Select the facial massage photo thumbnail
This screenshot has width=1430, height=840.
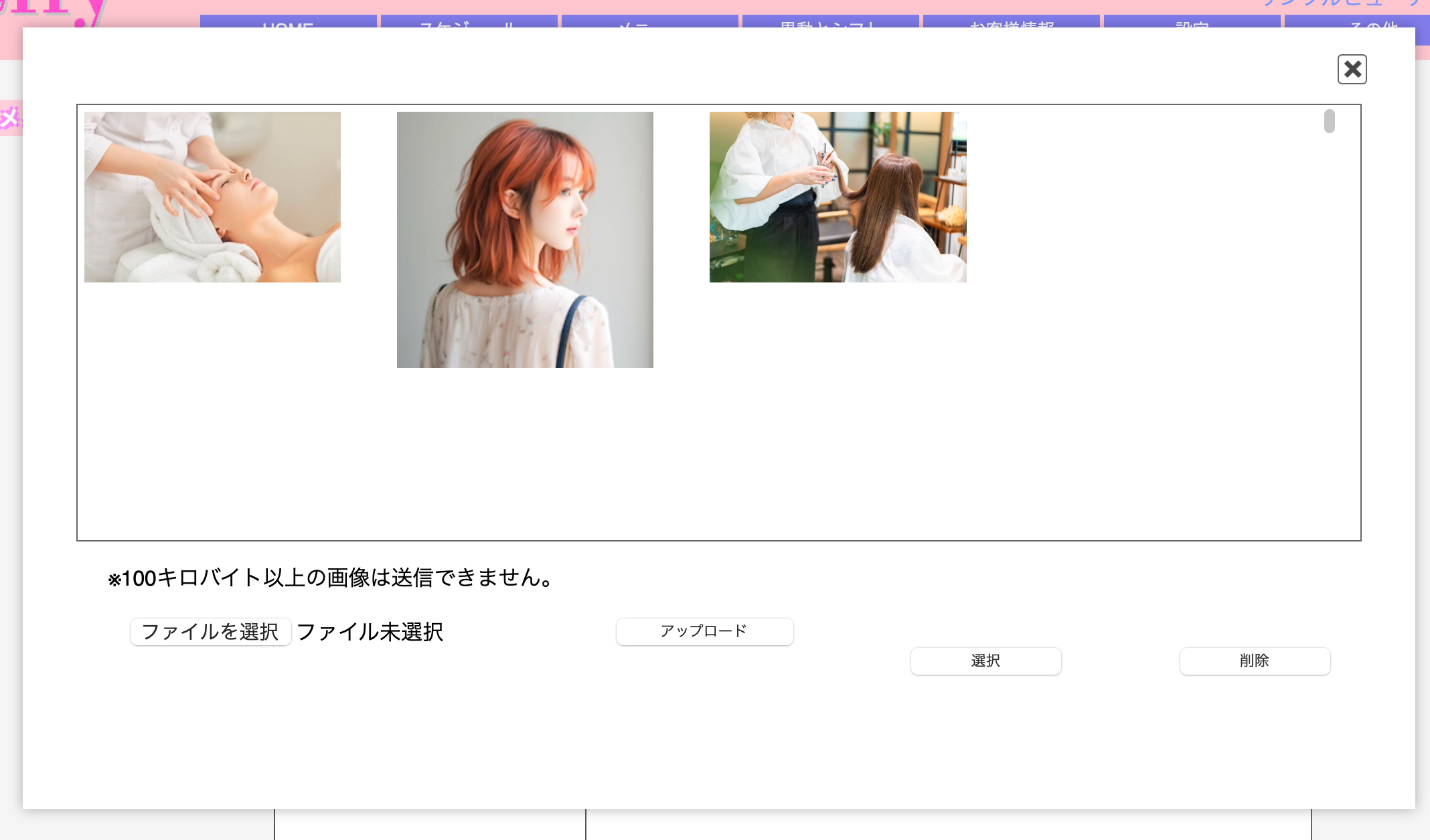click(x=212, y=196)
